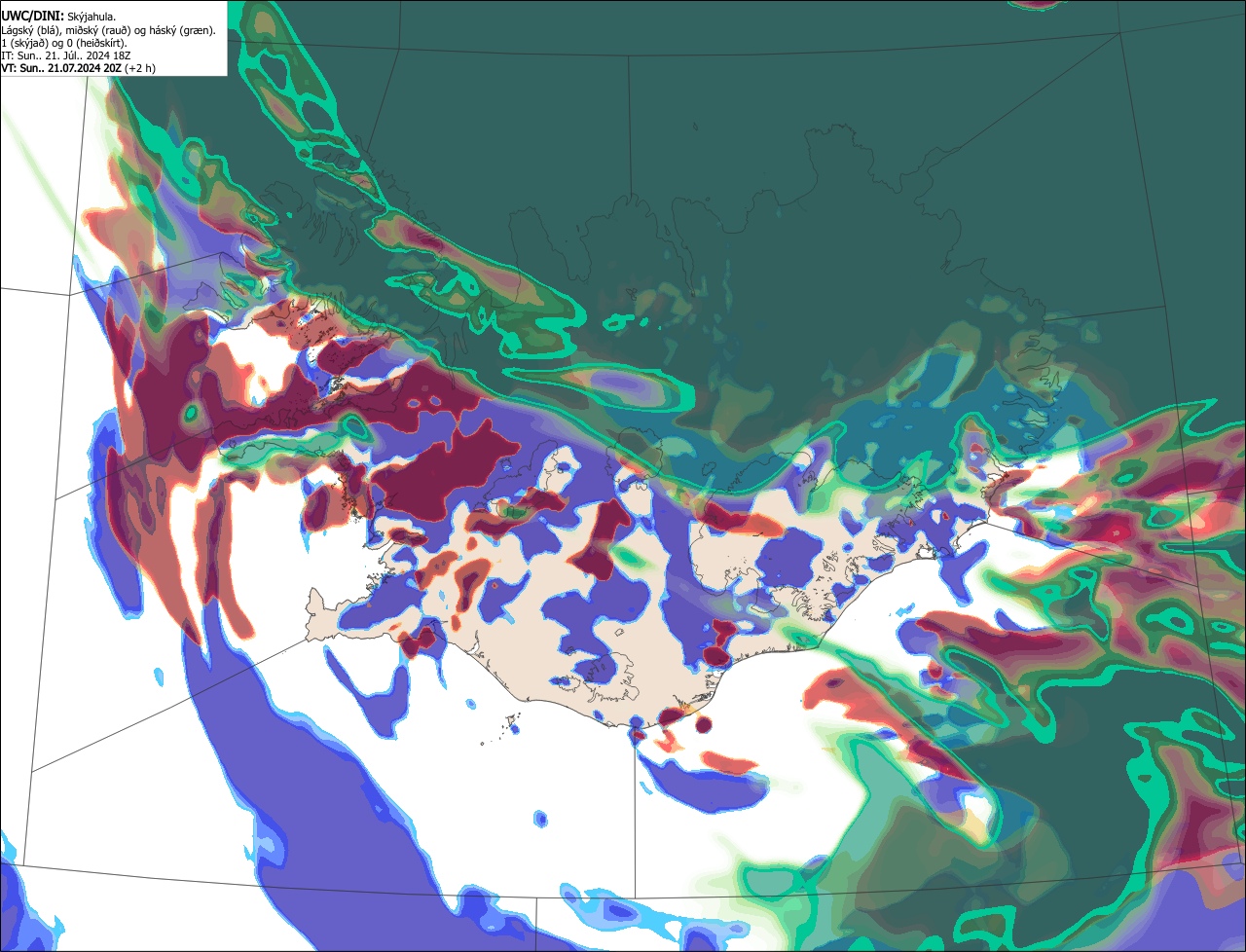Click the "VT: Sun.. 21.07.2024 20Z (+2 h)" line
1246x952 pixels.
coord(79,68)
